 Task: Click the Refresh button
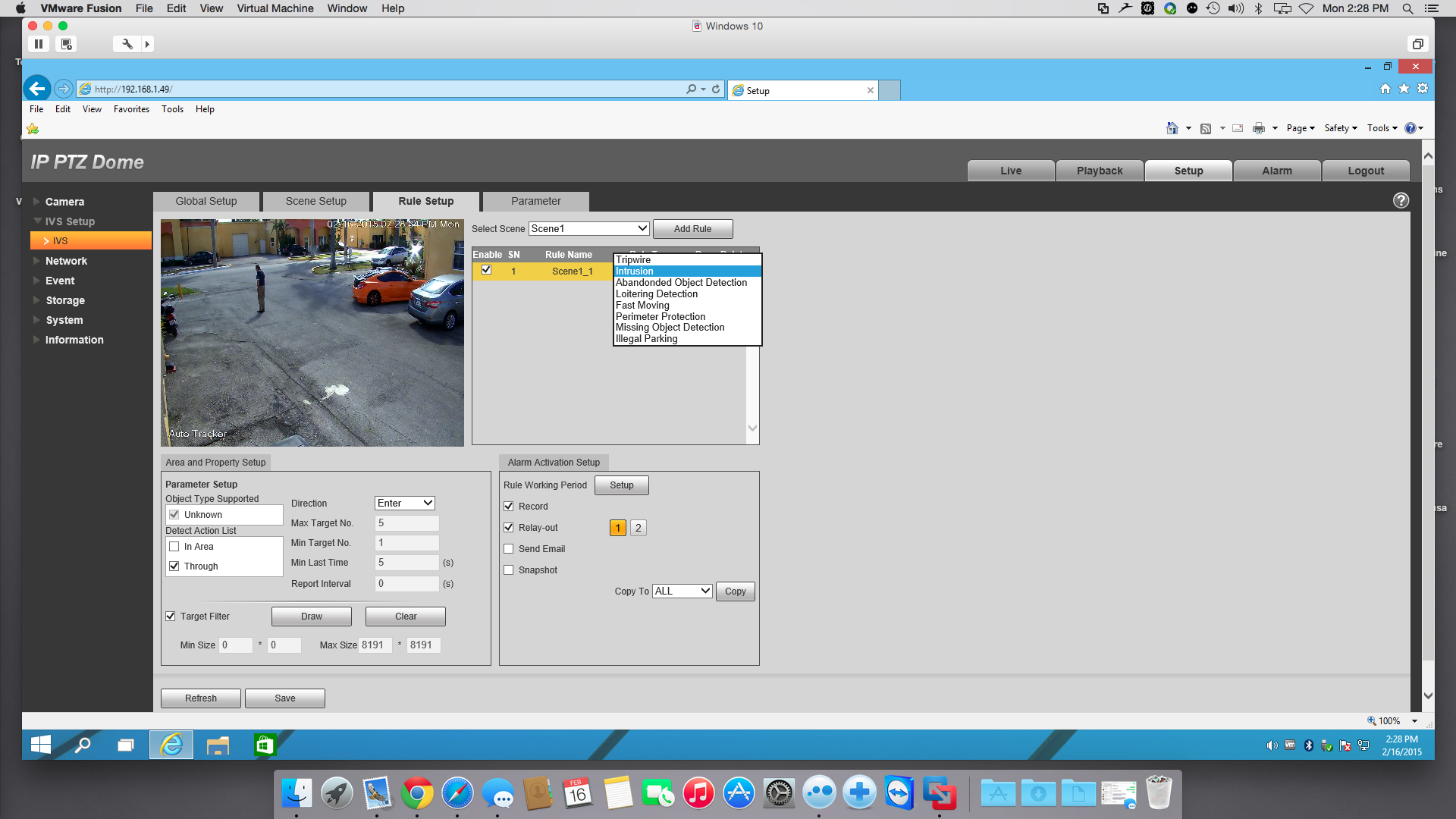click(200, 698)
